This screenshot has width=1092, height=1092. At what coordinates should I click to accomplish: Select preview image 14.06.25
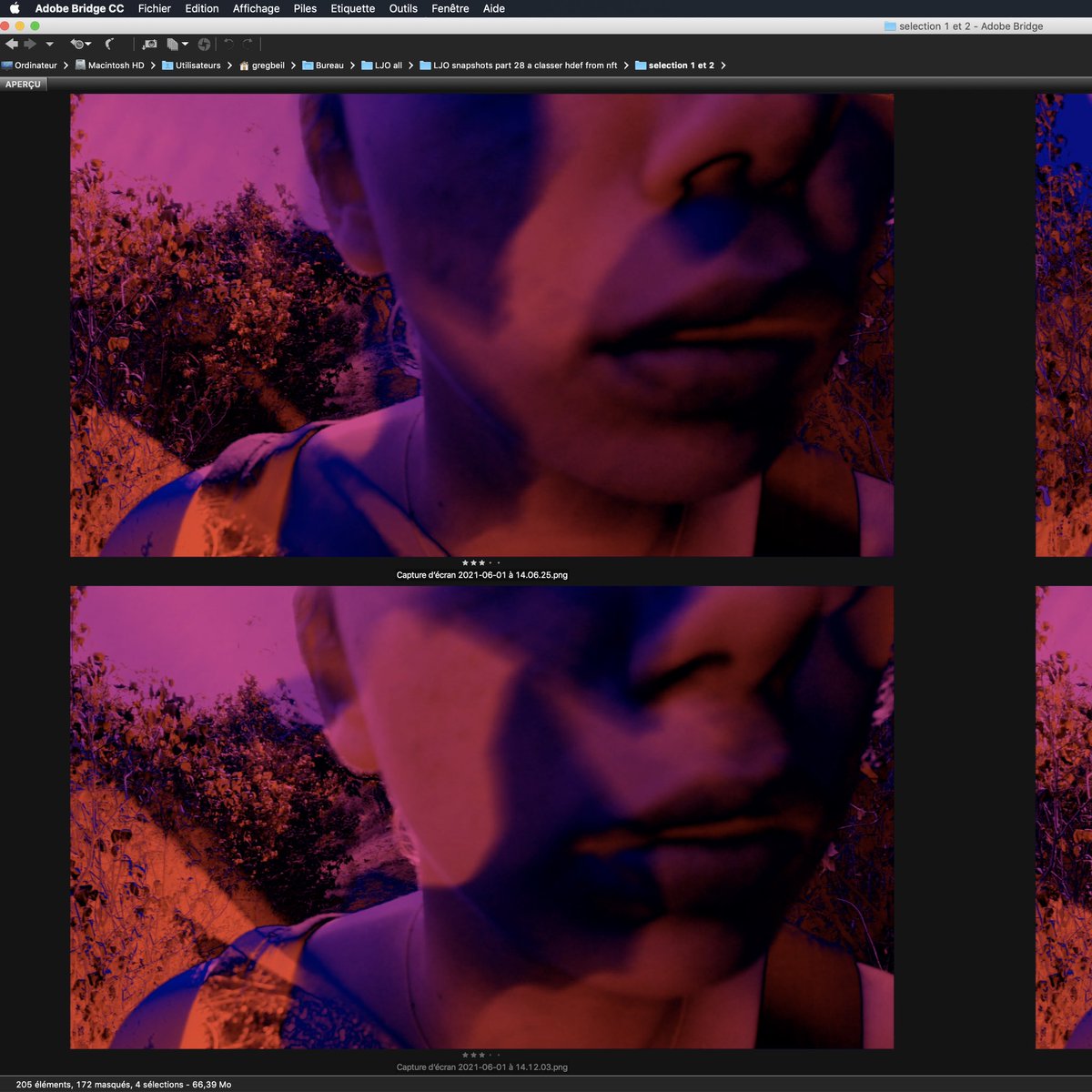pos(482,325)
